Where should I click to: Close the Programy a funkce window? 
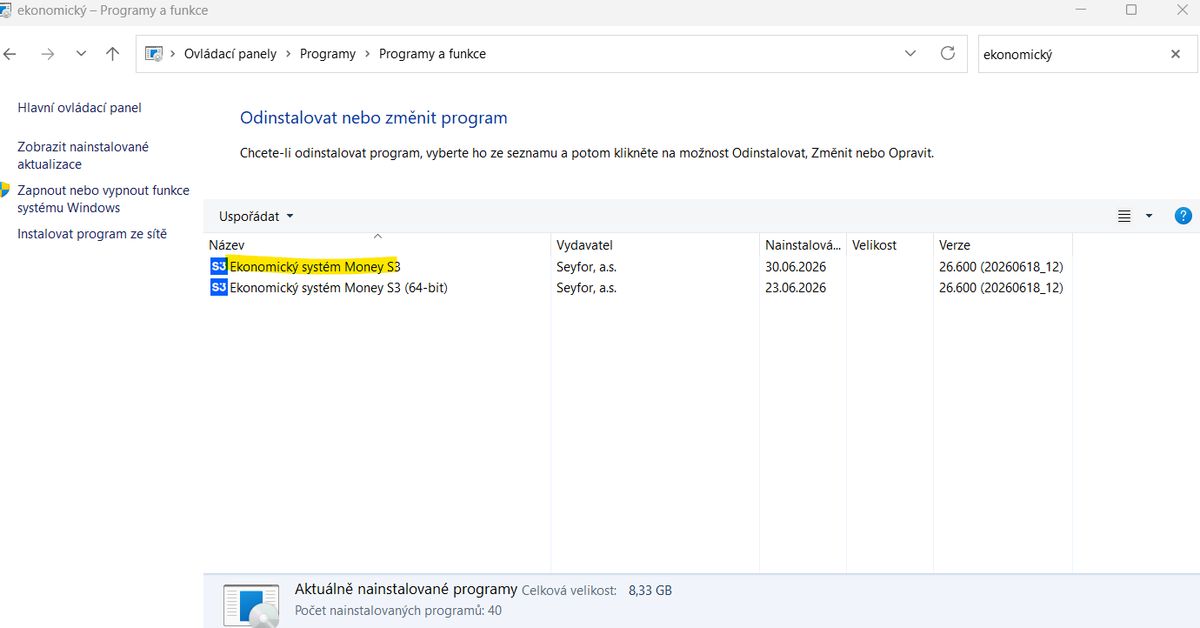(1181, 10)
